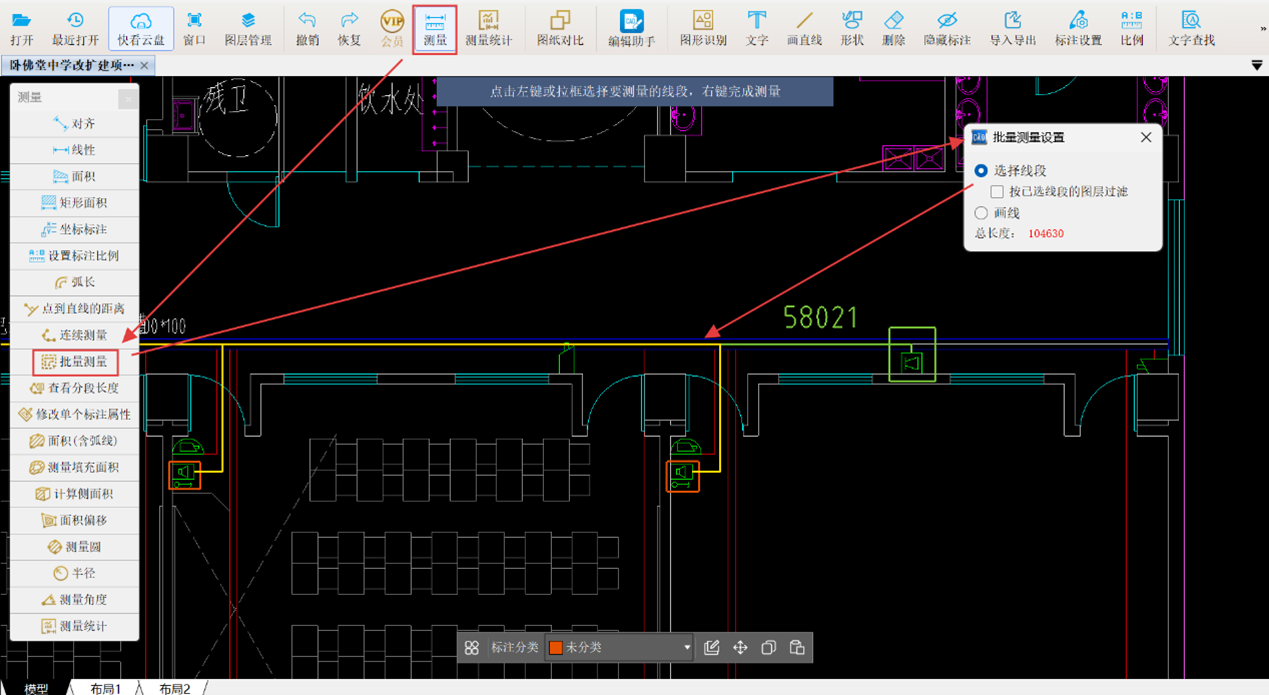Select the 文字查找 text search tool
This screenshot has height=695, width=1269.
click(1191, 28)
